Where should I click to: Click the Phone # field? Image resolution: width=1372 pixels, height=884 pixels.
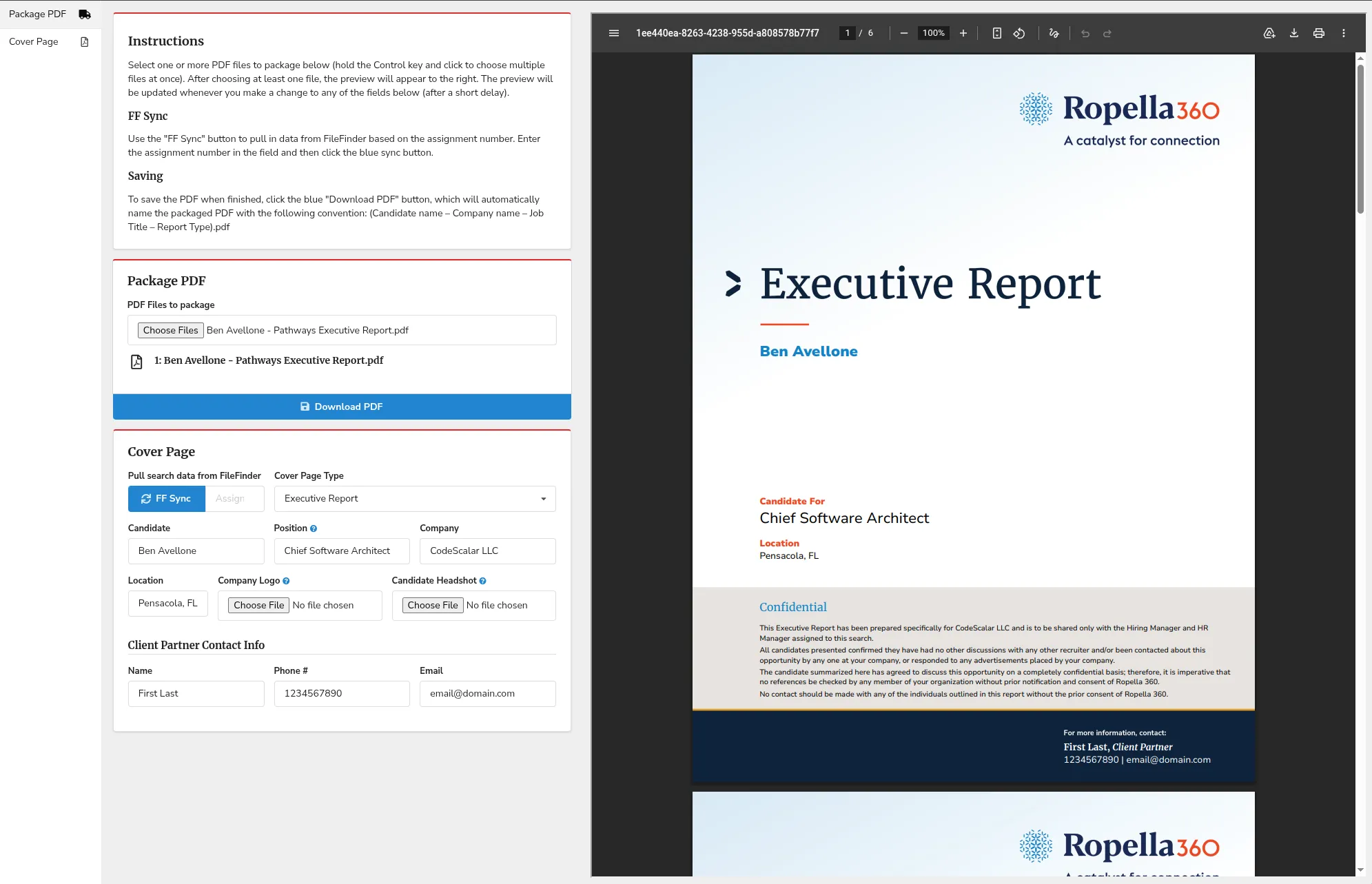pyautogui.click(x=342, y=694)
